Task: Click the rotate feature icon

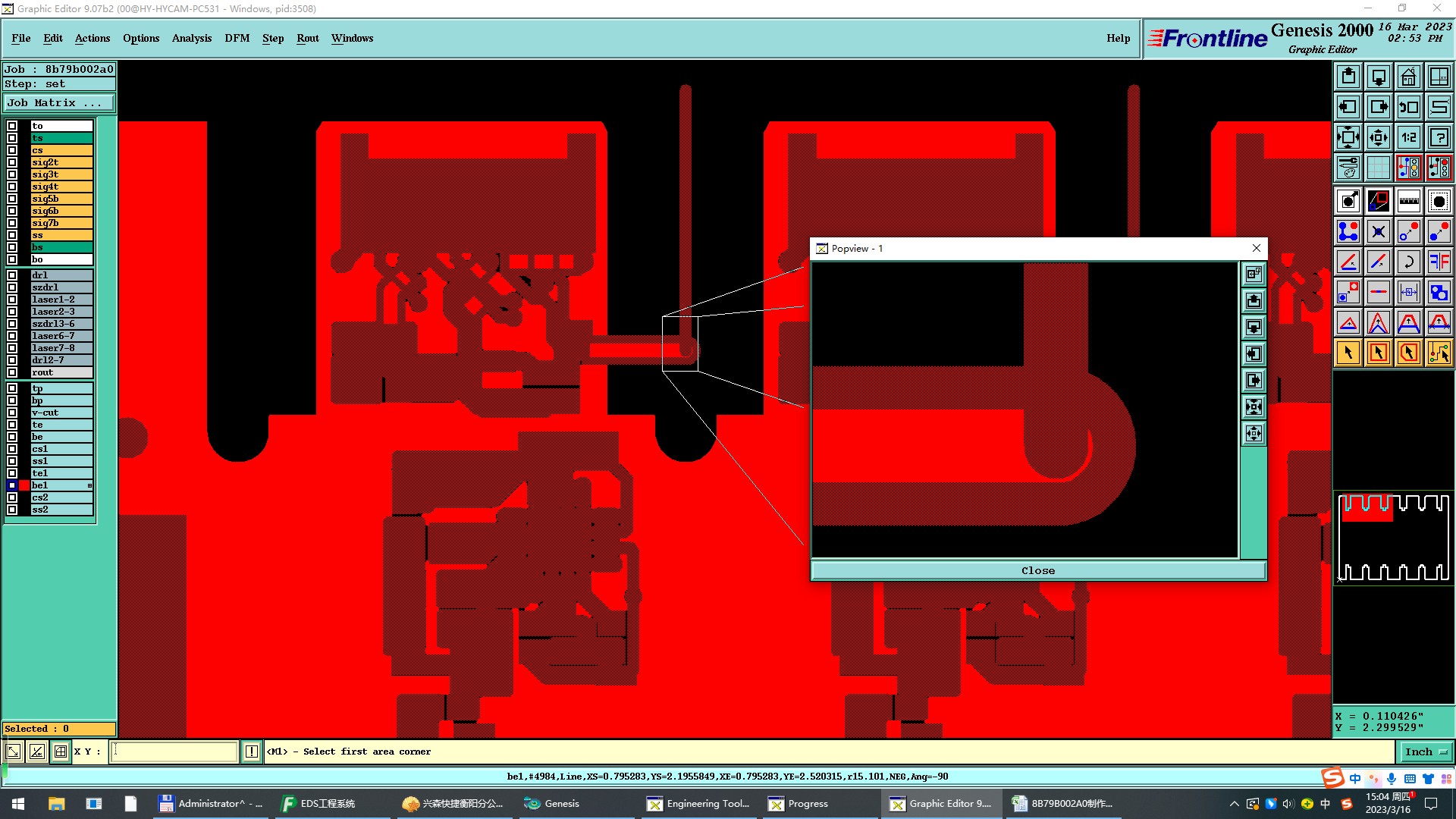Action: point(1408,262)
